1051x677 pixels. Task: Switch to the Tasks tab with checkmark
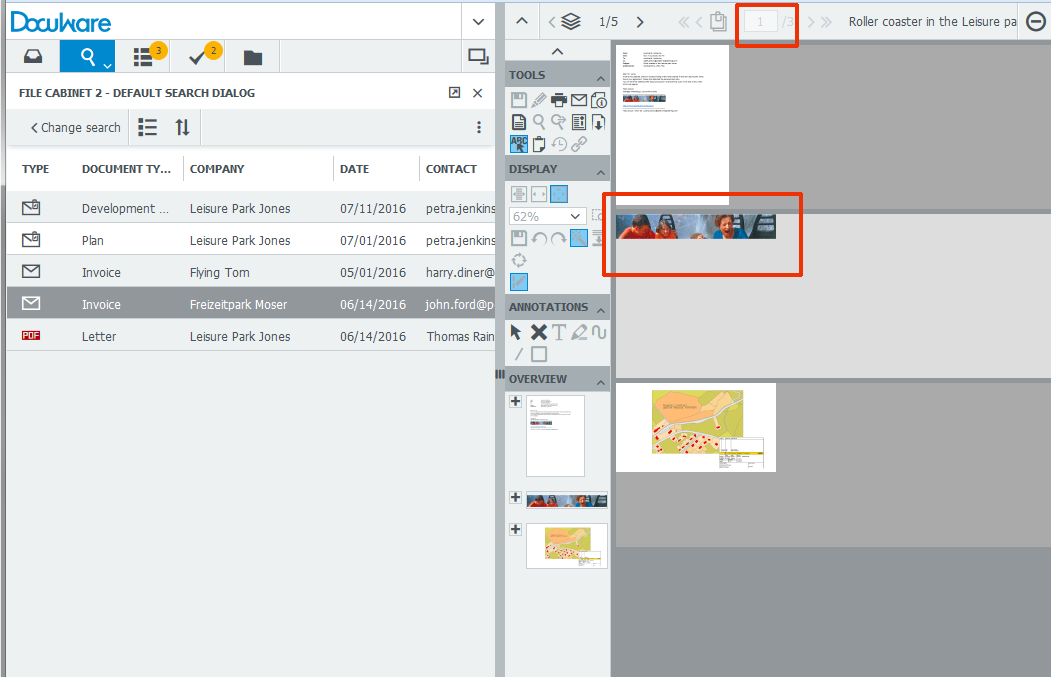tap(198, 57)
